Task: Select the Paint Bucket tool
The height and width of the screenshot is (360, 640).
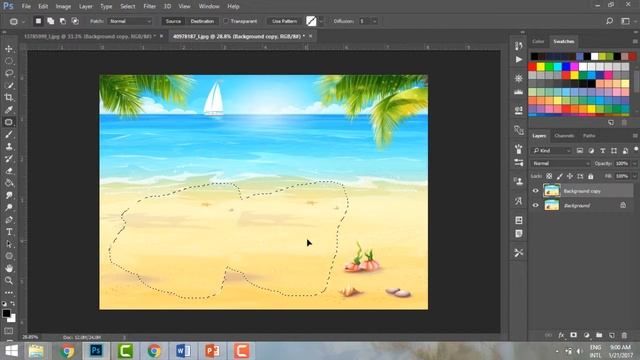Action: coord(9,183)
